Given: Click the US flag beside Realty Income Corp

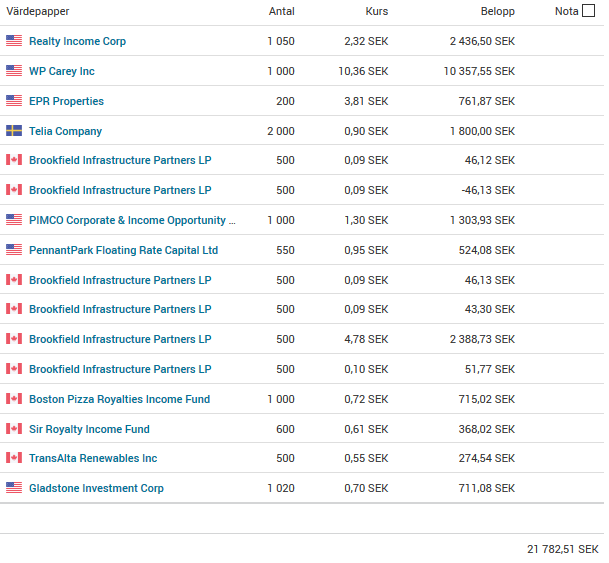Looking at the screenshot, I should coord(14,41).
